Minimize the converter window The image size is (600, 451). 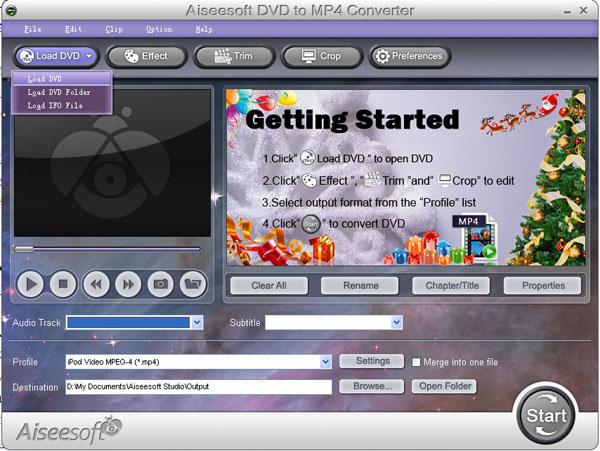point(567,11)
